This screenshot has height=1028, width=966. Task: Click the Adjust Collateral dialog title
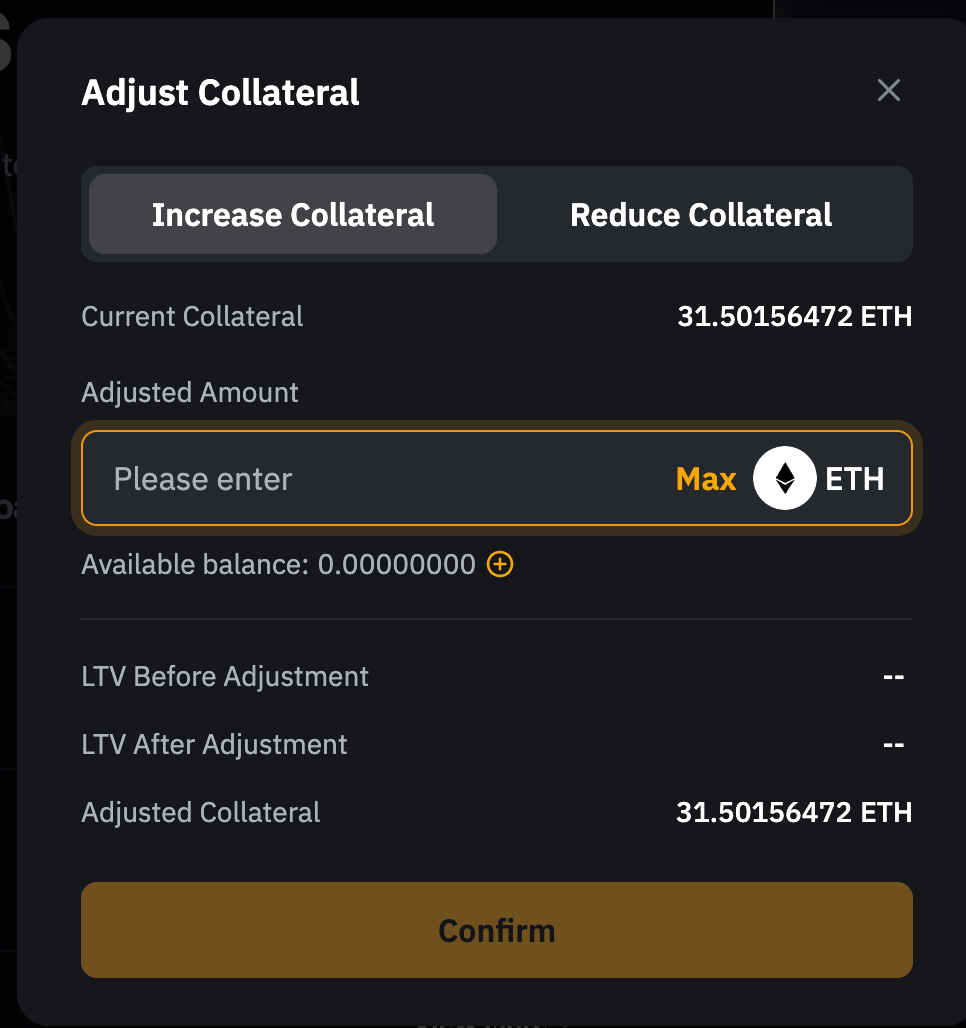point(220,93)
